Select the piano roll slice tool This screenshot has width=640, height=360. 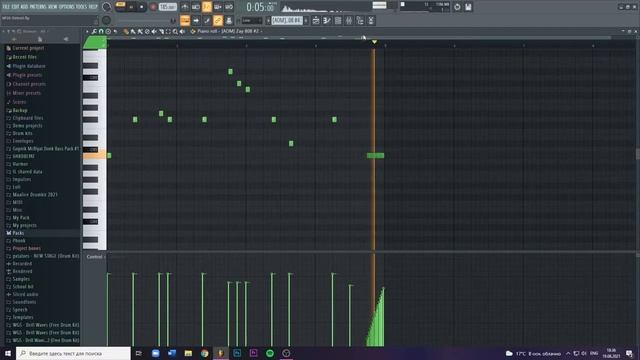(x=161, y=31)
